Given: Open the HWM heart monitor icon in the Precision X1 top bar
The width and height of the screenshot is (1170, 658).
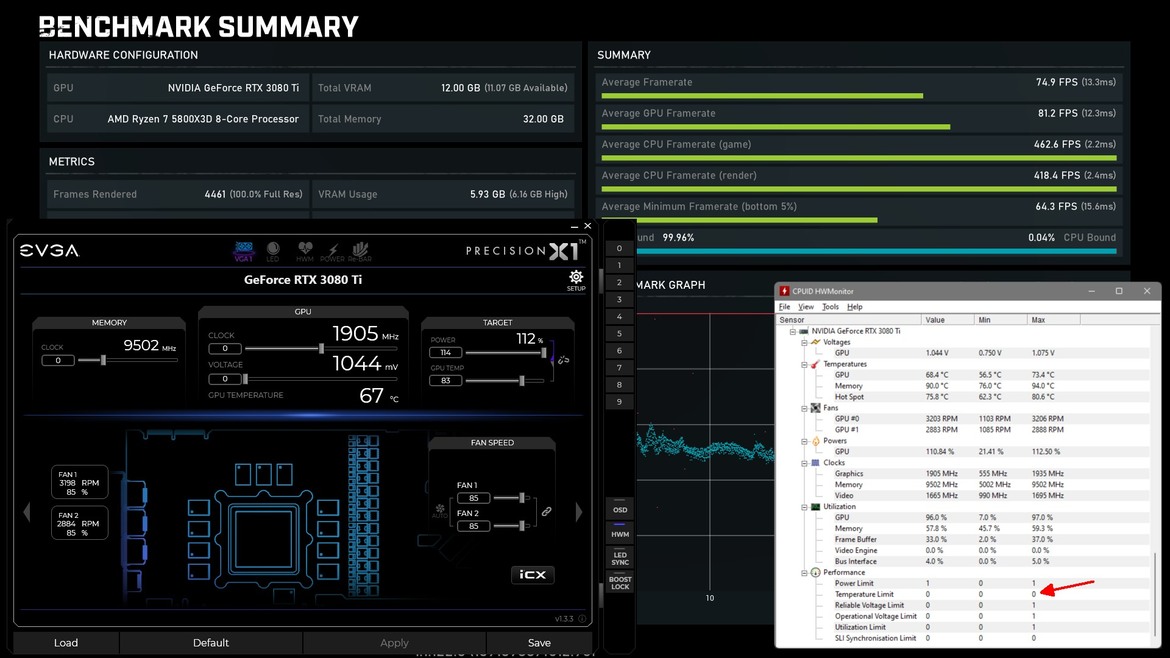Looking at the screenshot, I should [304, 251].
